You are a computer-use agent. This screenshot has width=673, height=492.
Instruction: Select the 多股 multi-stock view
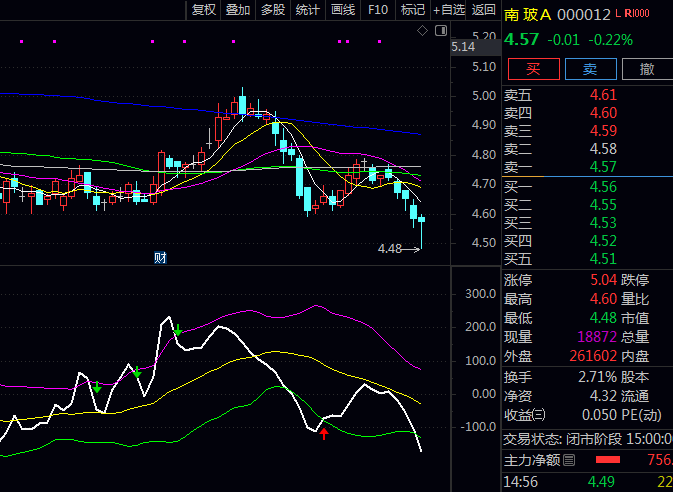tap(273, 9)
